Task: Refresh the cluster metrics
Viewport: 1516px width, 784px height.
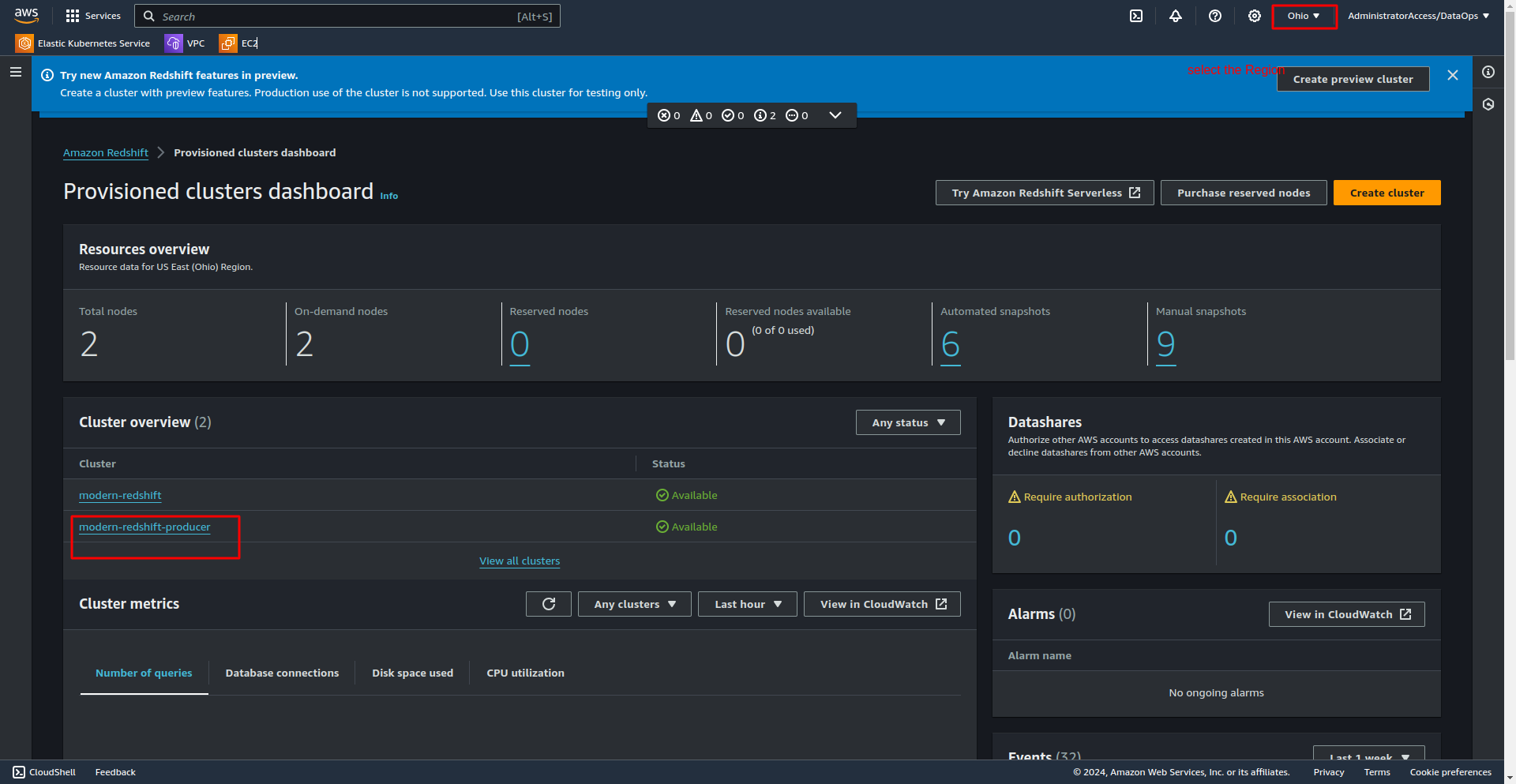Action: point(549,604)
